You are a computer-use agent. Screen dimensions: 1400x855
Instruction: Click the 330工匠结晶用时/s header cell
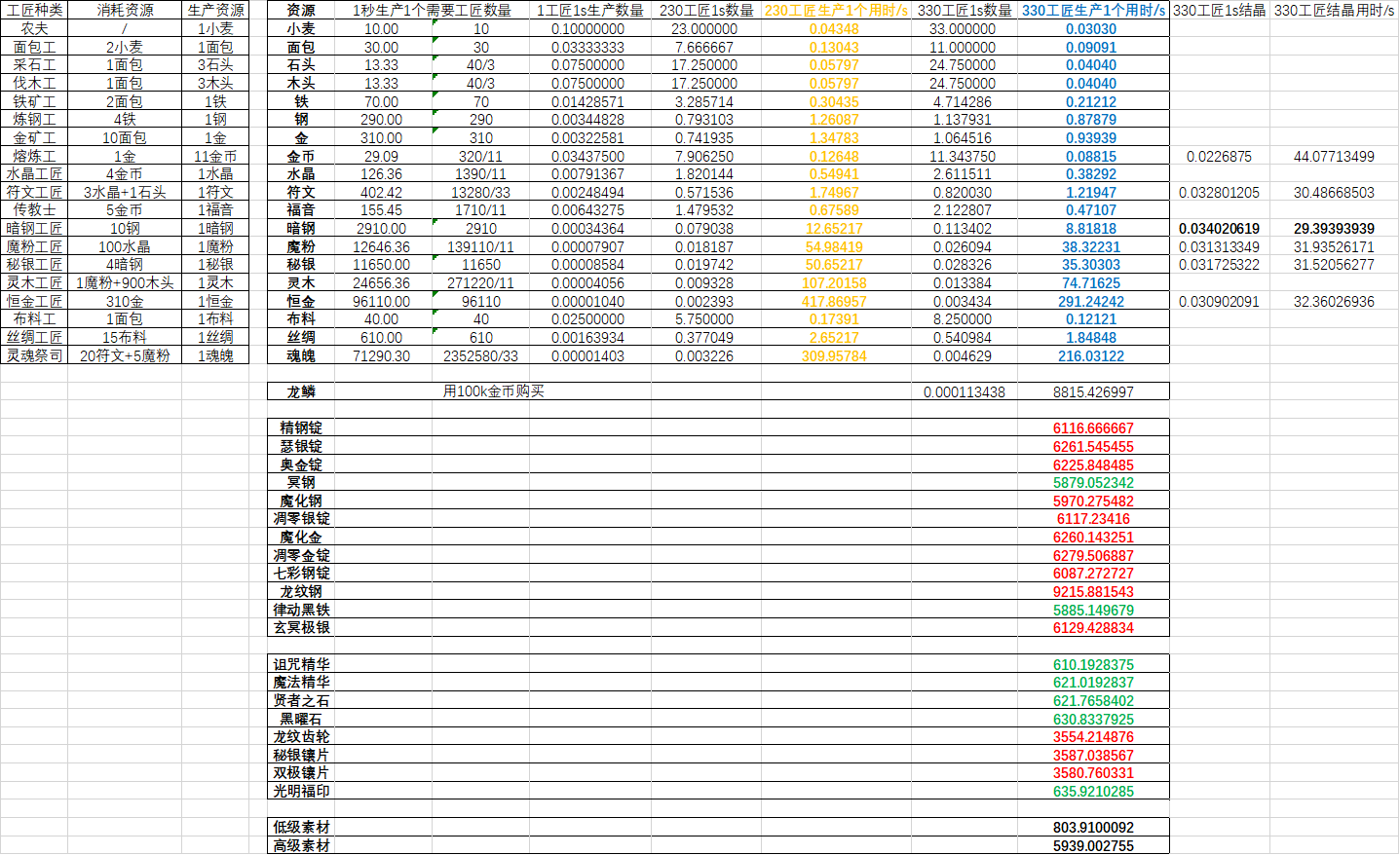coord(1334,10)
